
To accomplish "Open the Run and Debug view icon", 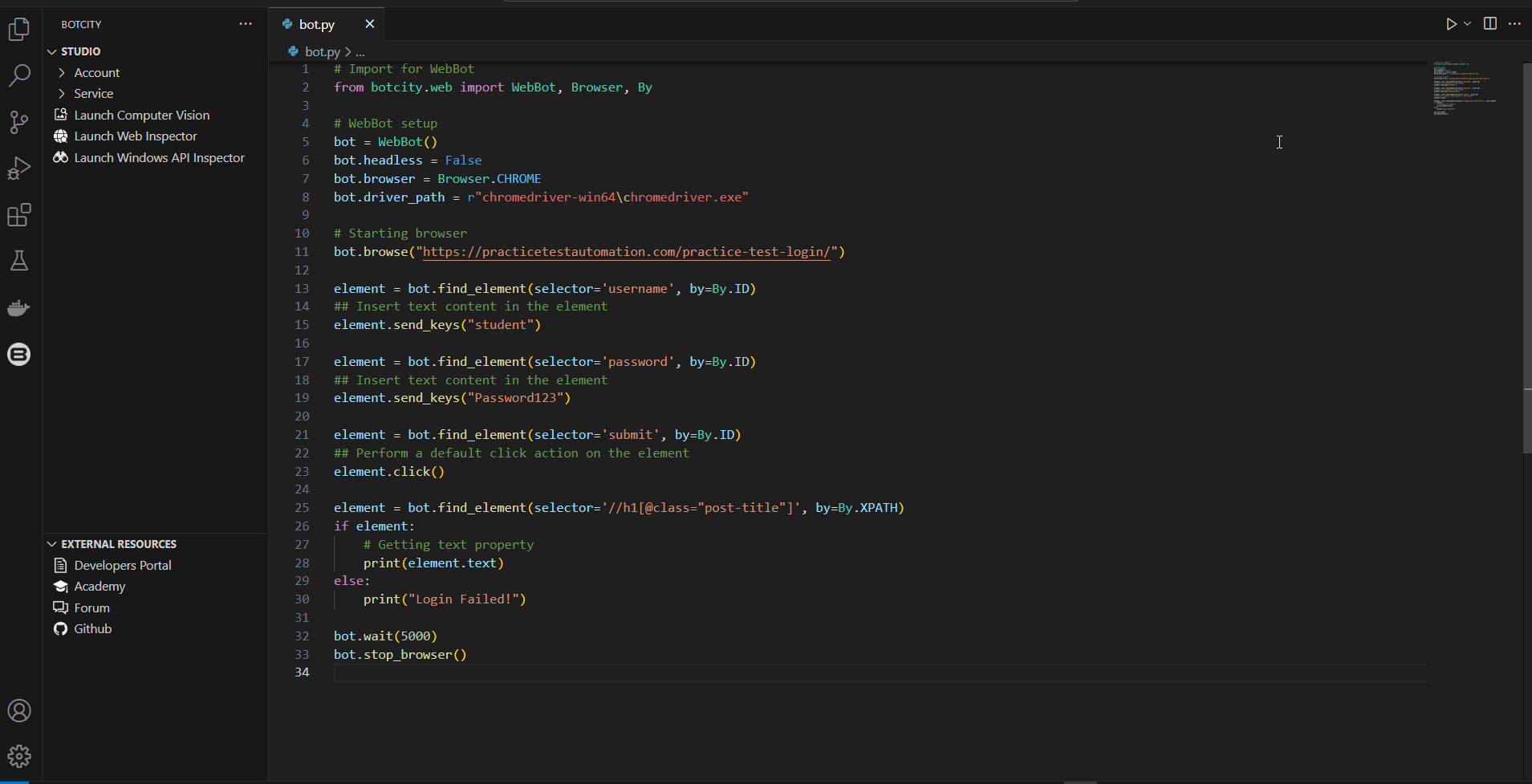I will pos(19,169).
